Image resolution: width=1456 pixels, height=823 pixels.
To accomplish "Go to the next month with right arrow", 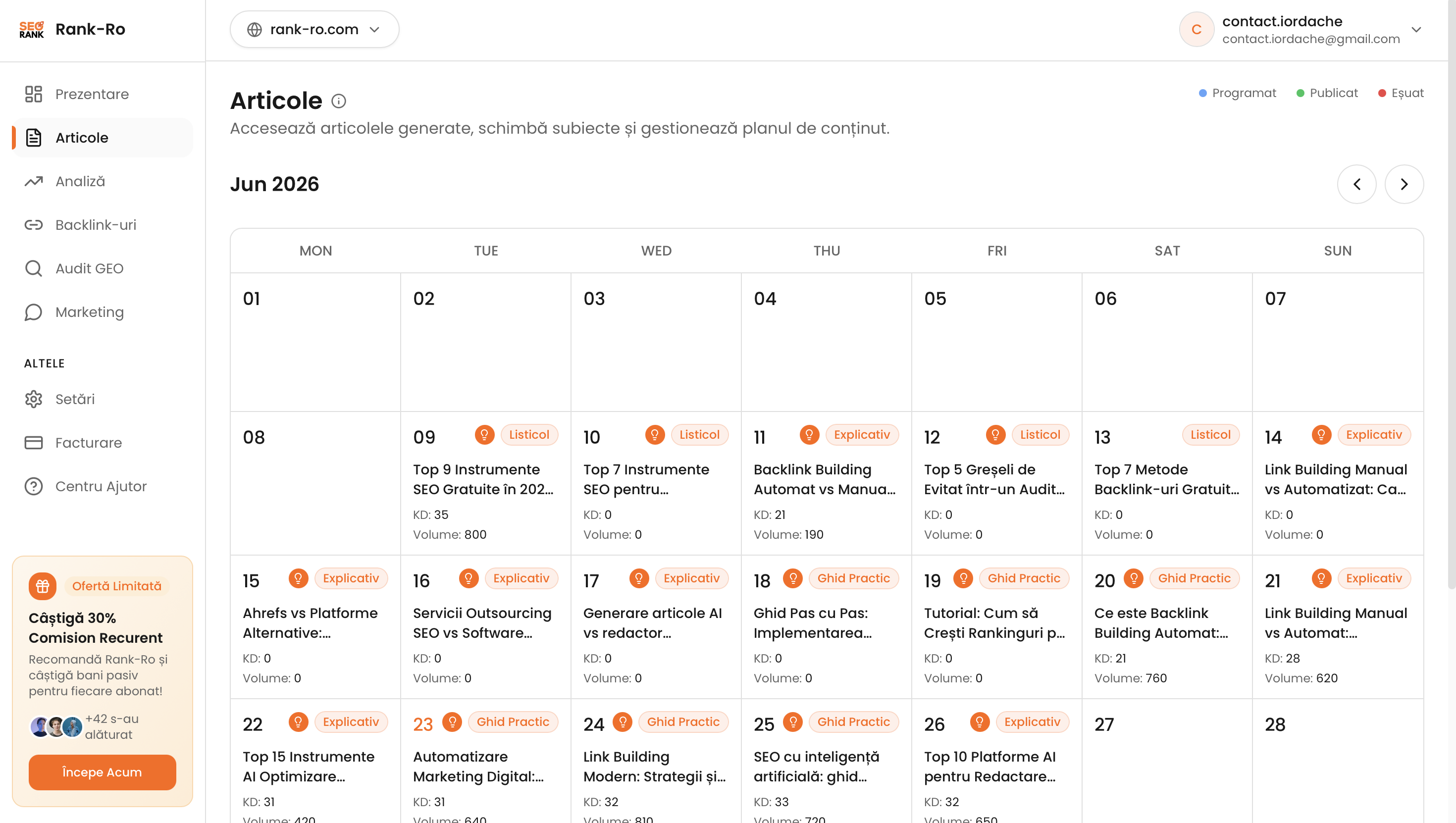I will [x=1404, y=184].
